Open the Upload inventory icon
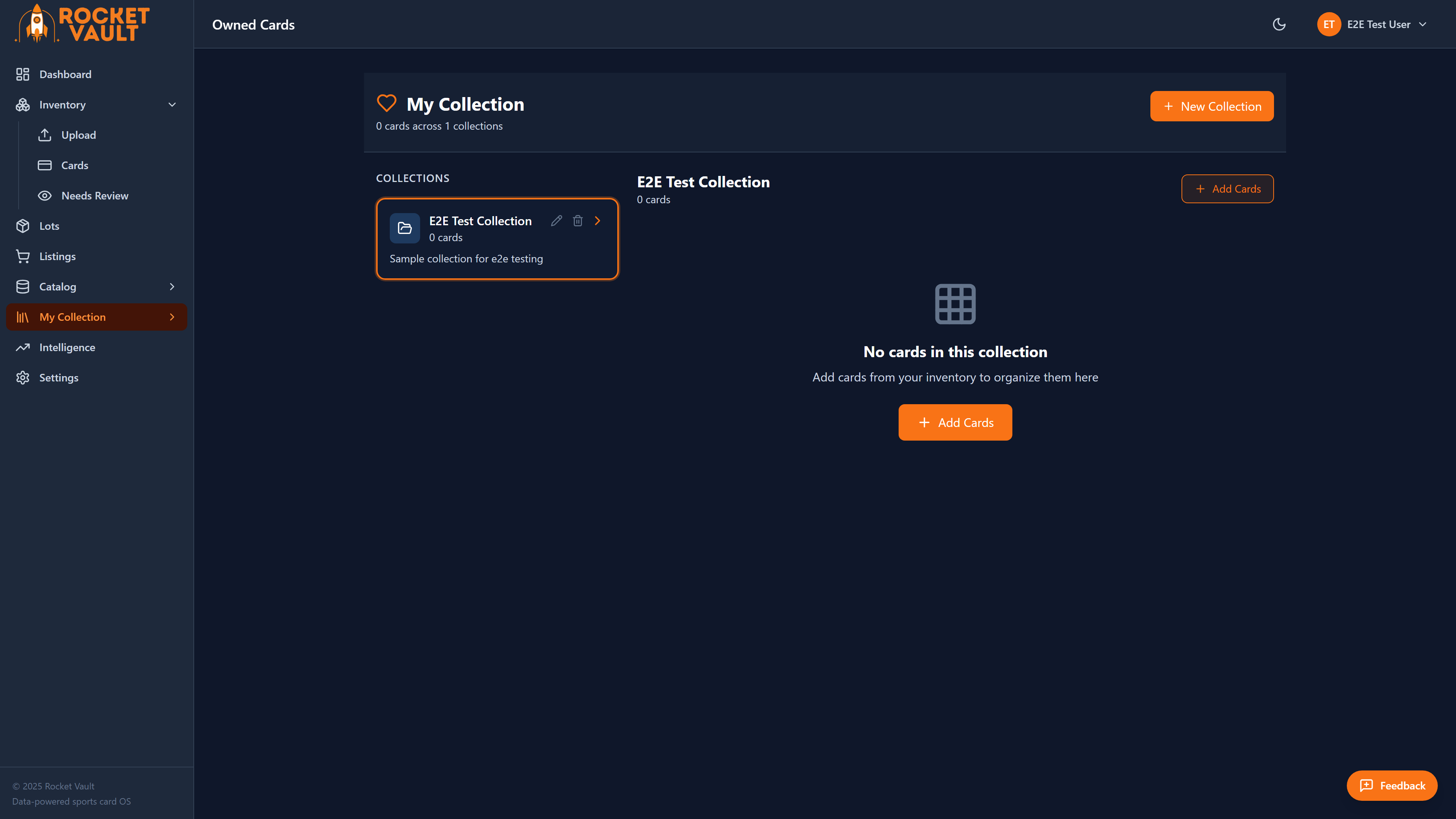Image resolution: width=1456 pixels, height=819 pixels. click(x=45, y=135)
